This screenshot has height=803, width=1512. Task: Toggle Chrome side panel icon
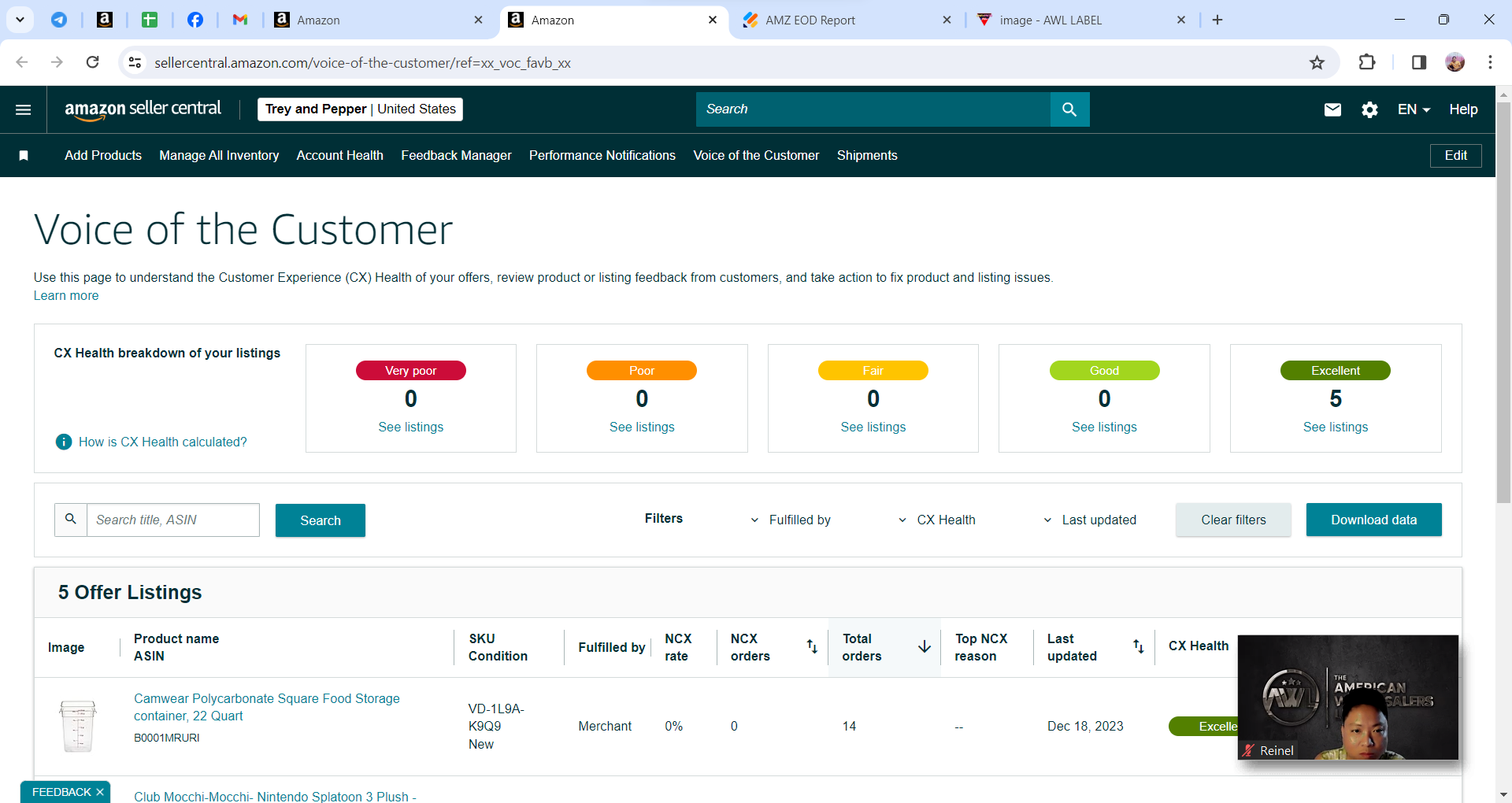tap(1419, 63)
